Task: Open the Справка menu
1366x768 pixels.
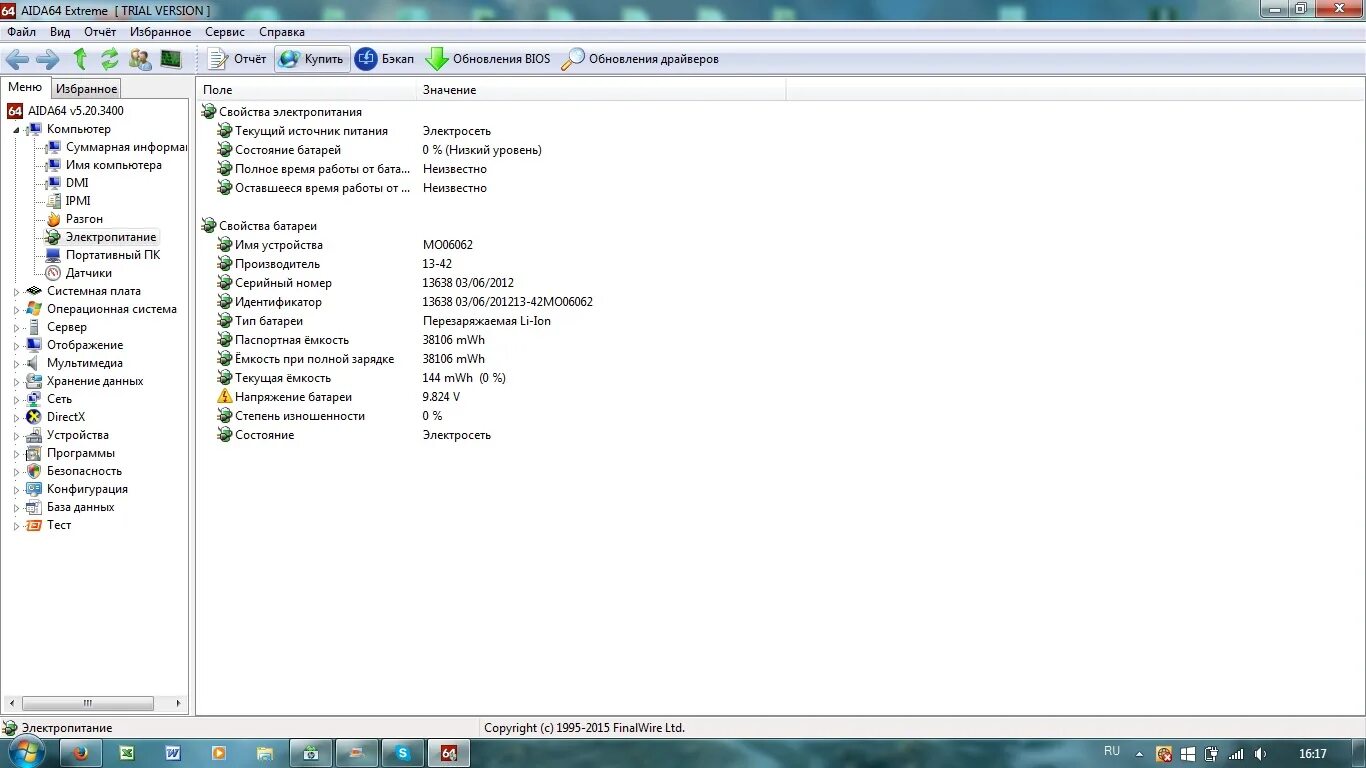Action: click(x=282, y=32)
